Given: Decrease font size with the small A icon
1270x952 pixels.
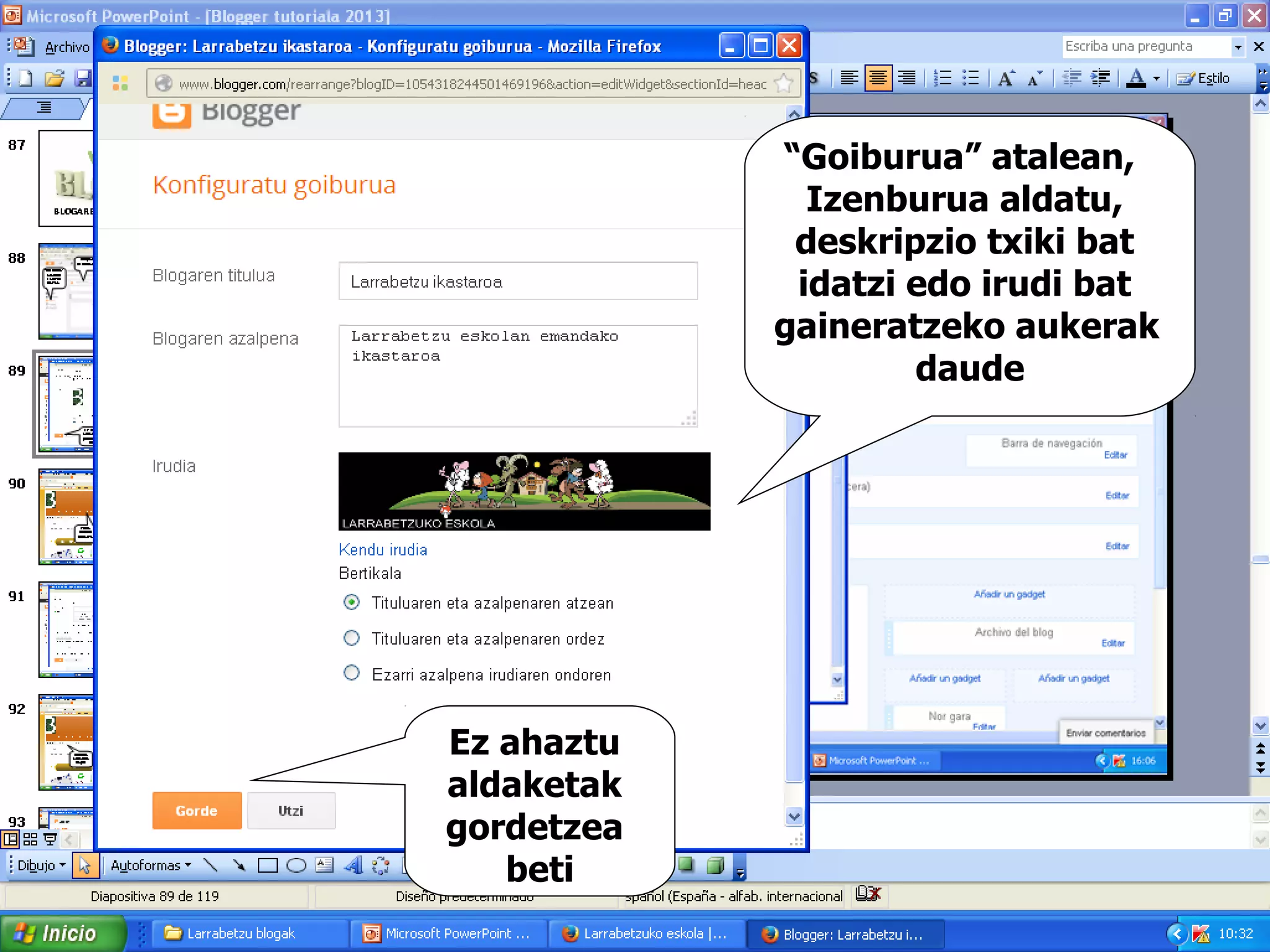Looking at the screenshot, I should click(1035, 78).
